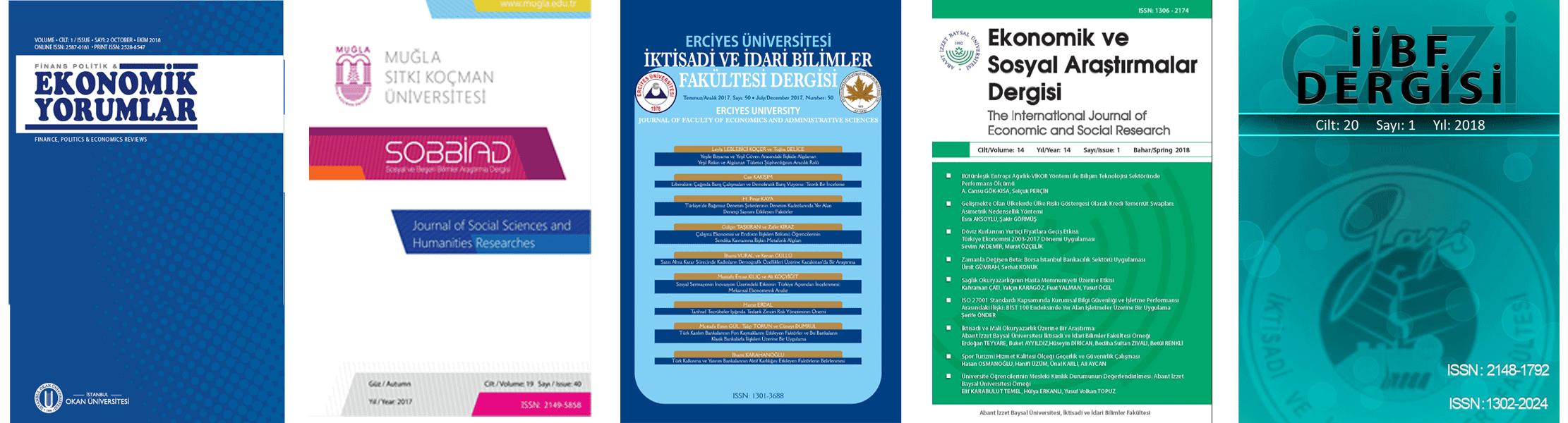This screenshot has height=423, width=1568.
Task: Click 'Bütünleşik Entropi Ağırlık-VIKOR Yöntemi' article entry
Action: coord(1061,183)
